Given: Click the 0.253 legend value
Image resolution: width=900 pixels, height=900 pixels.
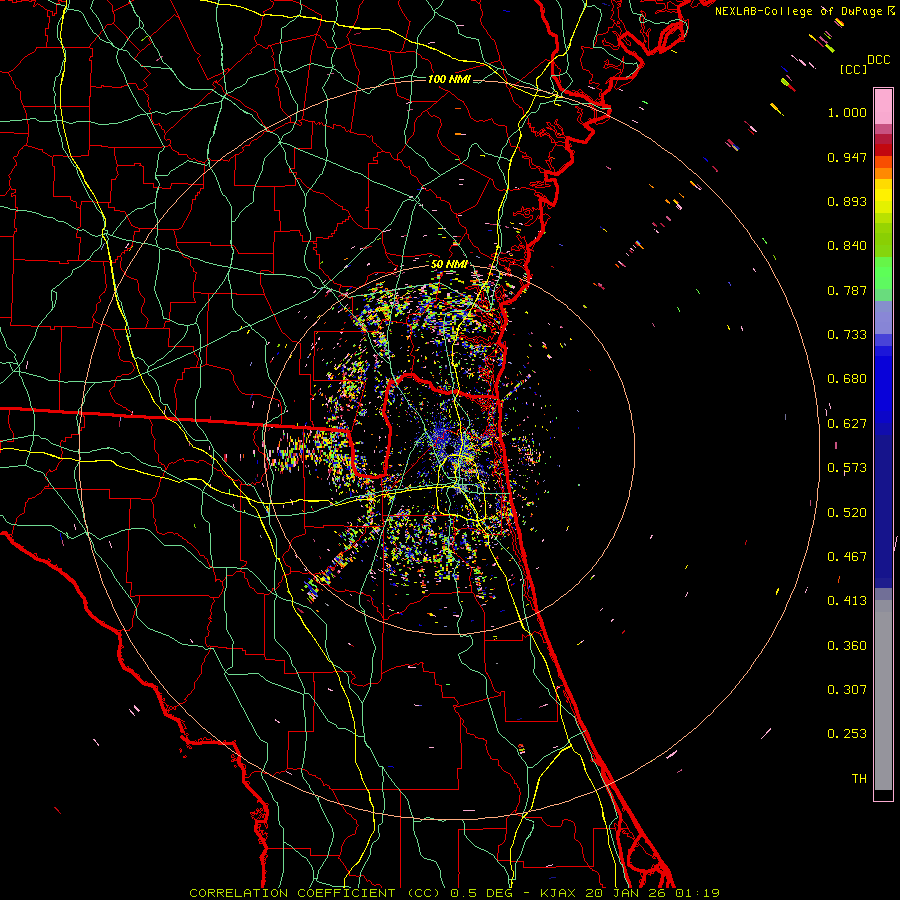Looking at the screenshot, I should [847, 734].
